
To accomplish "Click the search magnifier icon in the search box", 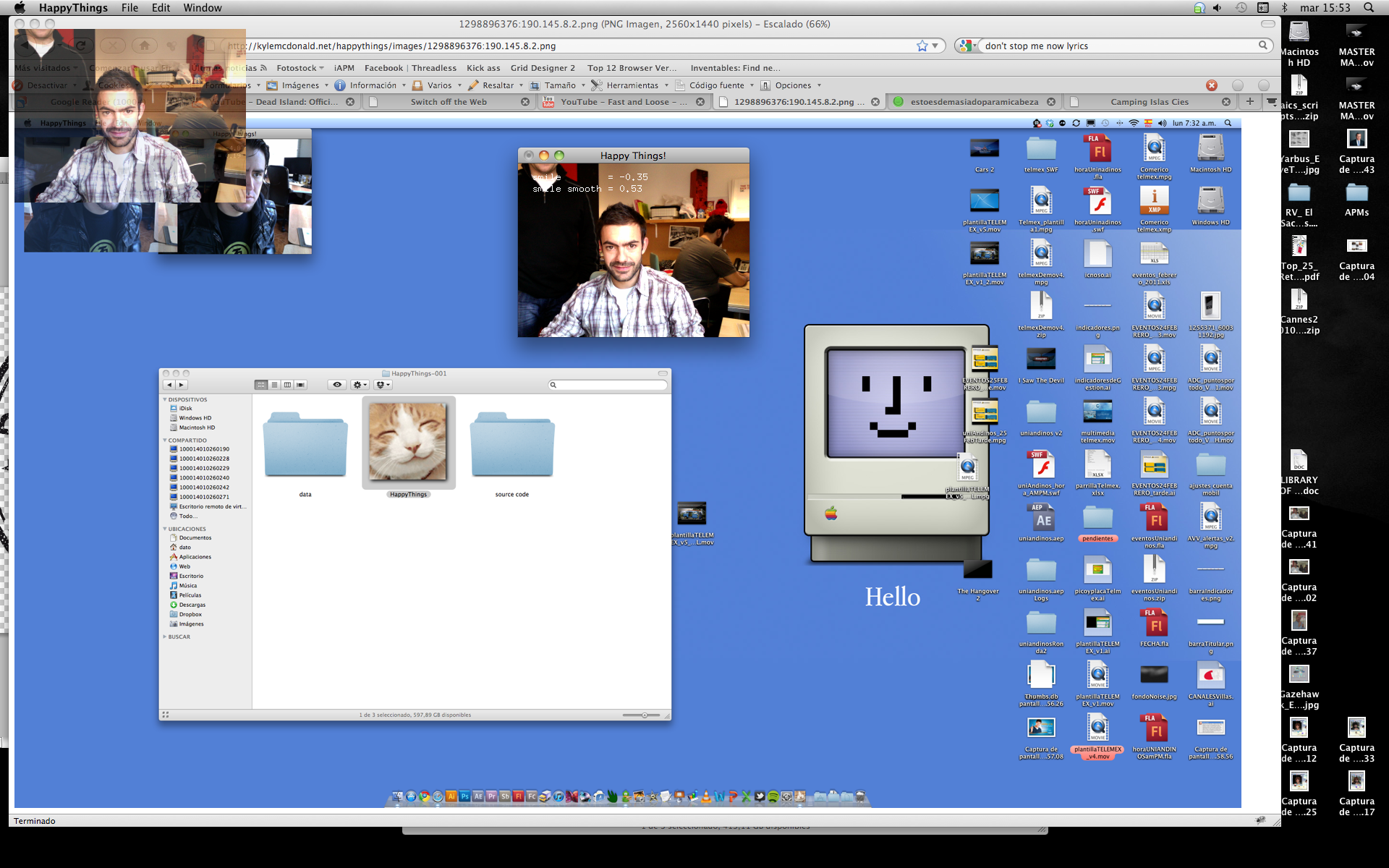I will pyautogui.click(x=1262, y=46).
